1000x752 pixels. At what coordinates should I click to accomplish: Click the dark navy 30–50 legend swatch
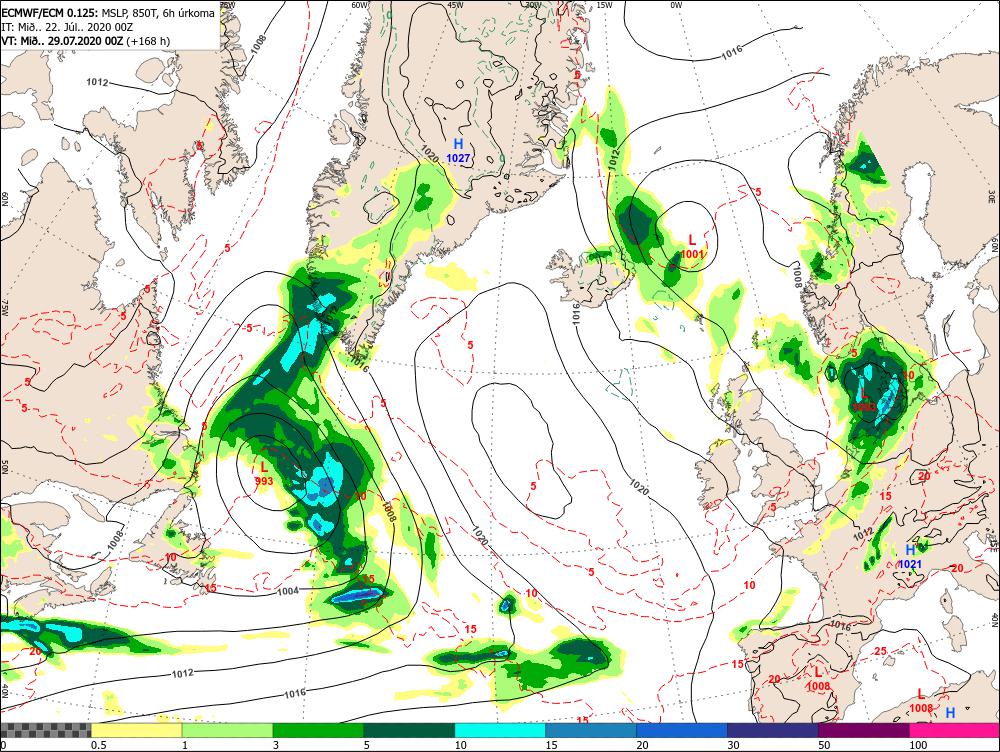point(772,730)
